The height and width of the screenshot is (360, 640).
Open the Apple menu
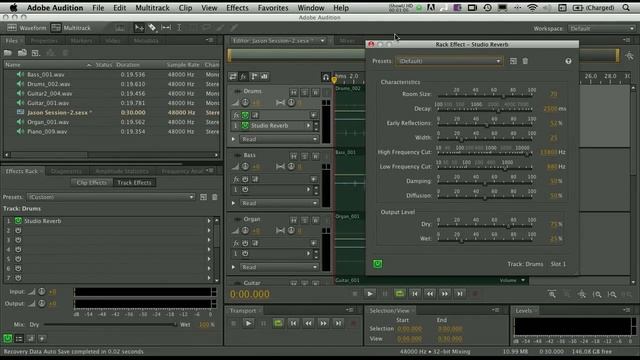pos(13,8)
